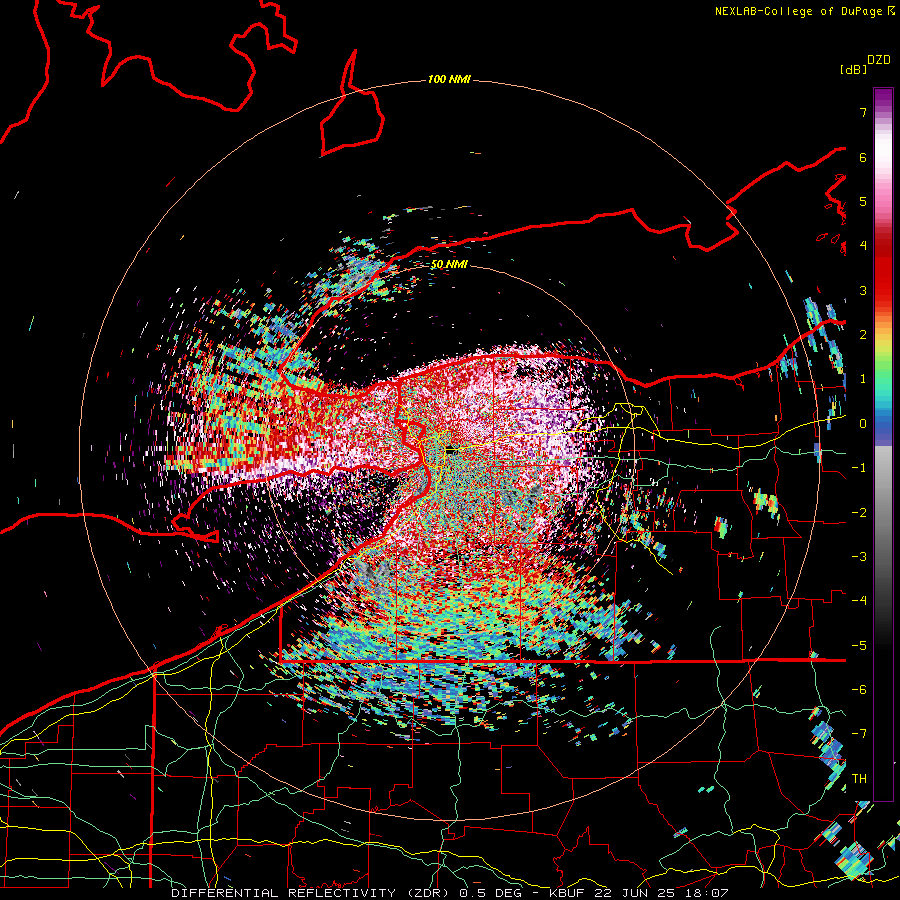
Task: Click the 0 value on the color scale
Action: click(863, 424)
